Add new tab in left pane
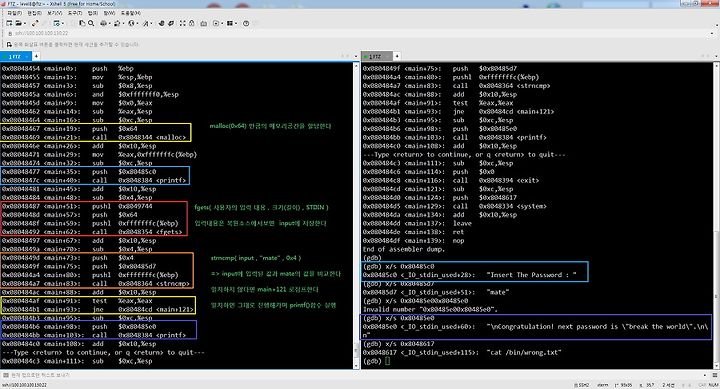 tap(36, 56)
